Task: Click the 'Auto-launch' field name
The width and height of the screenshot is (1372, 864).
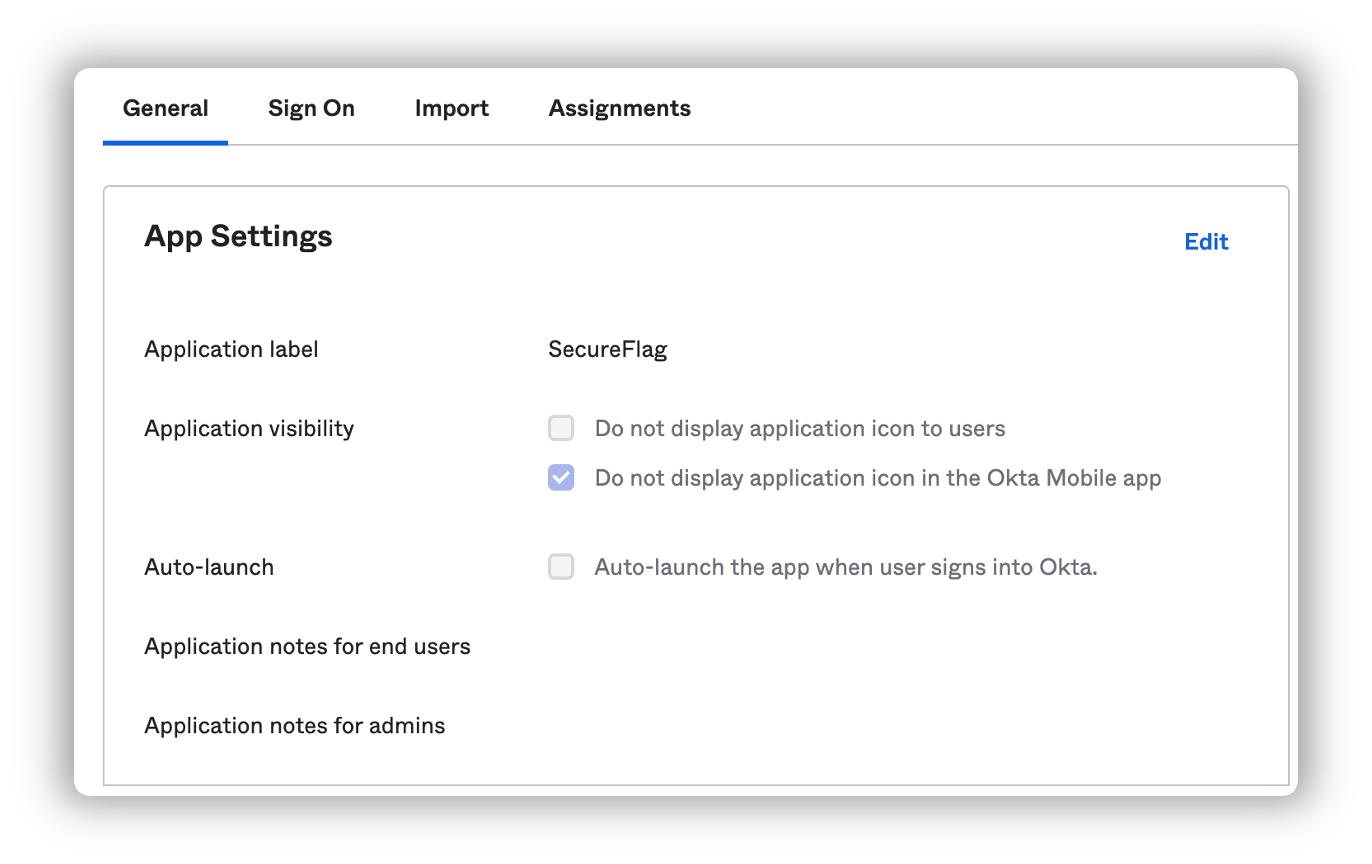Action: 209,567
